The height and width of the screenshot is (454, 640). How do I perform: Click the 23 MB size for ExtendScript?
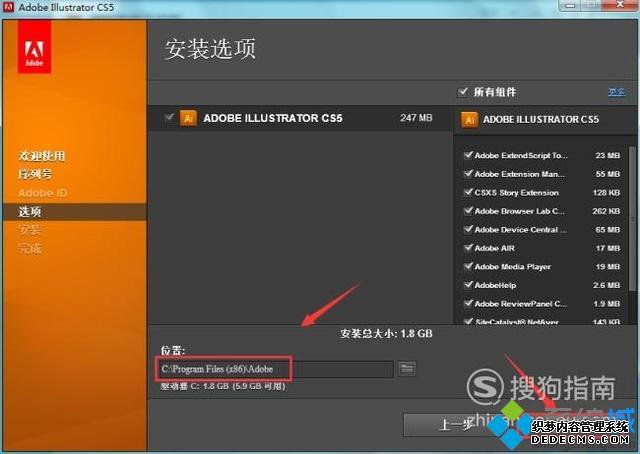[607, 156]
